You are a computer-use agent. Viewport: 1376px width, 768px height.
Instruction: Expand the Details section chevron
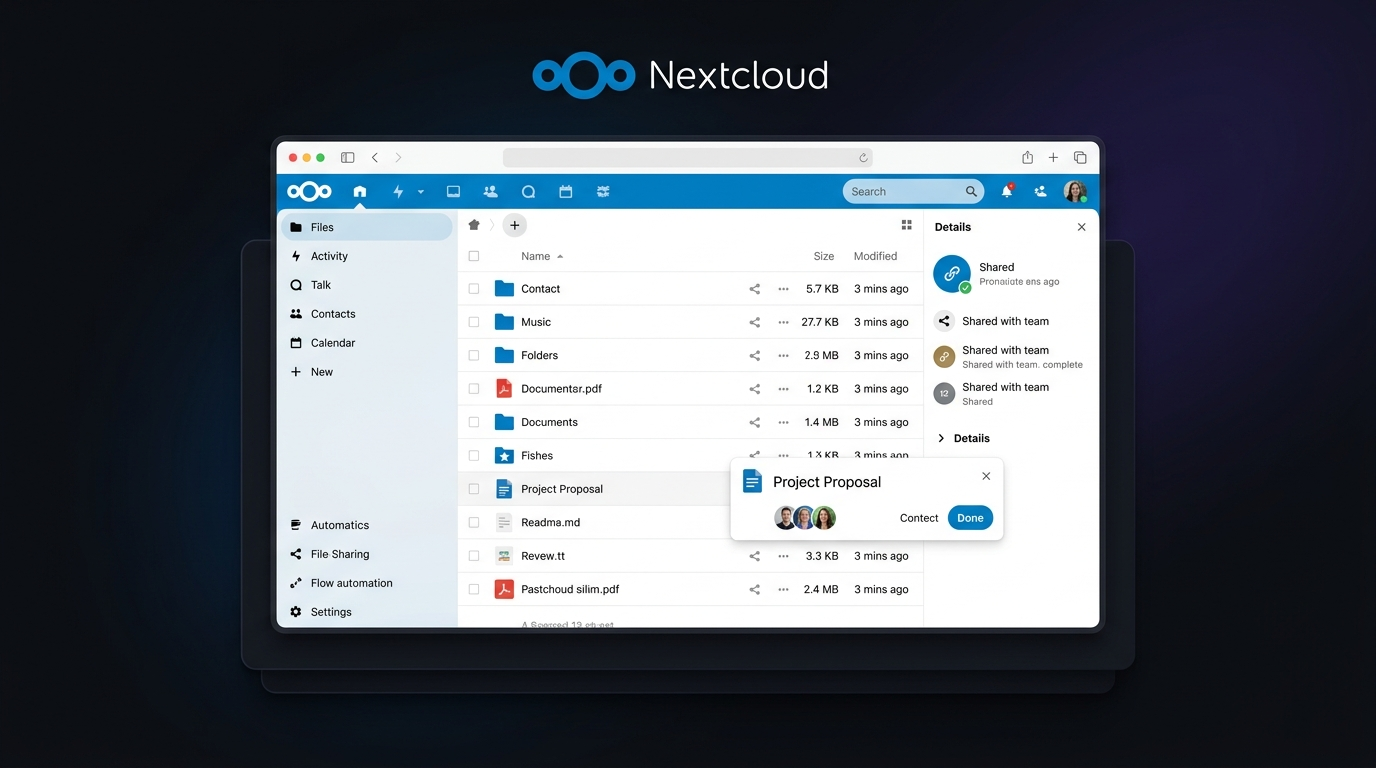[x=941, y=438]
